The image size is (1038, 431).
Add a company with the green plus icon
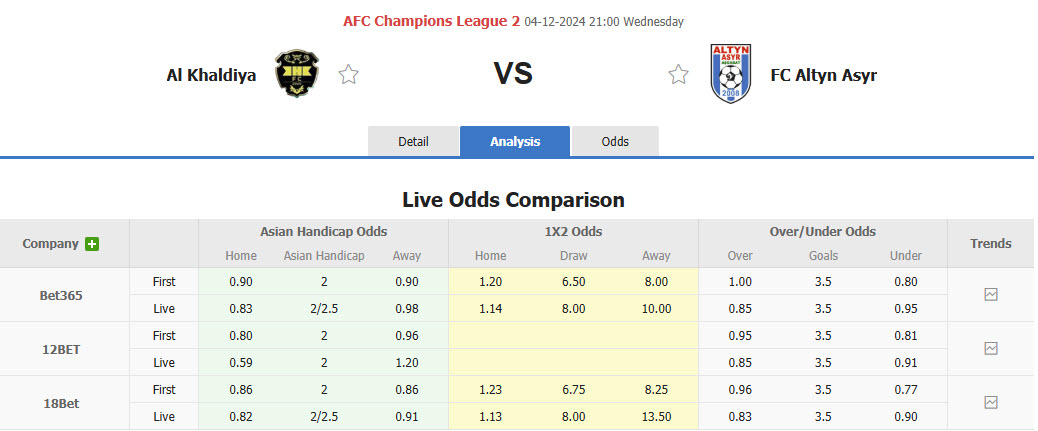(92, 244)
